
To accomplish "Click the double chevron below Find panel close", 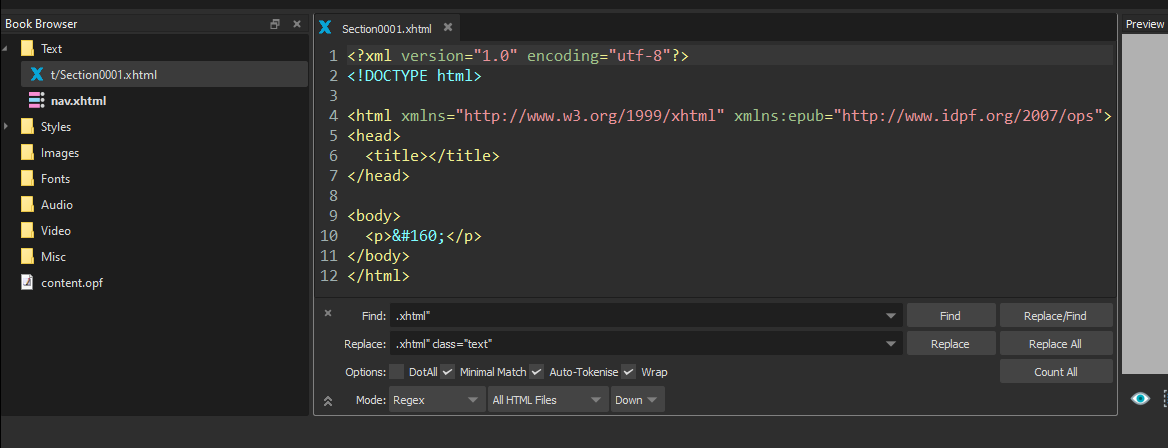I will (328, 401).
